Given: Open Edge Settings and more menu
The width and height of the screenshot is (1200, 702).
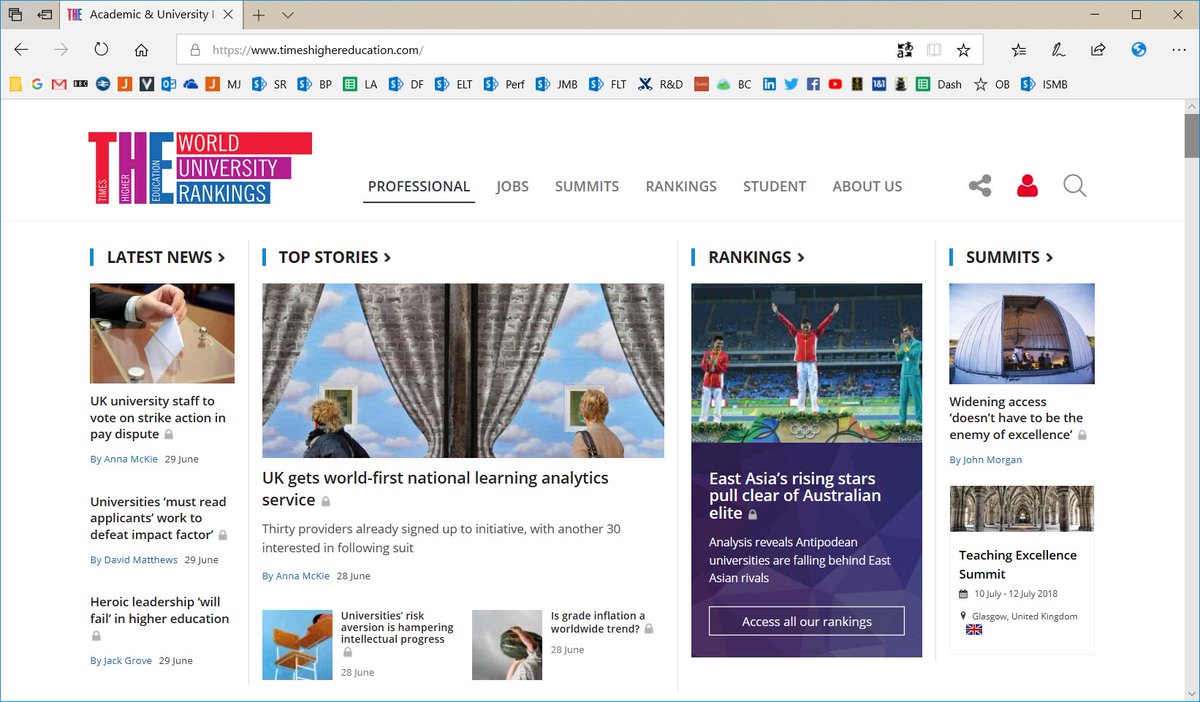Looking at the screenshot, I should pos(1178,50).
